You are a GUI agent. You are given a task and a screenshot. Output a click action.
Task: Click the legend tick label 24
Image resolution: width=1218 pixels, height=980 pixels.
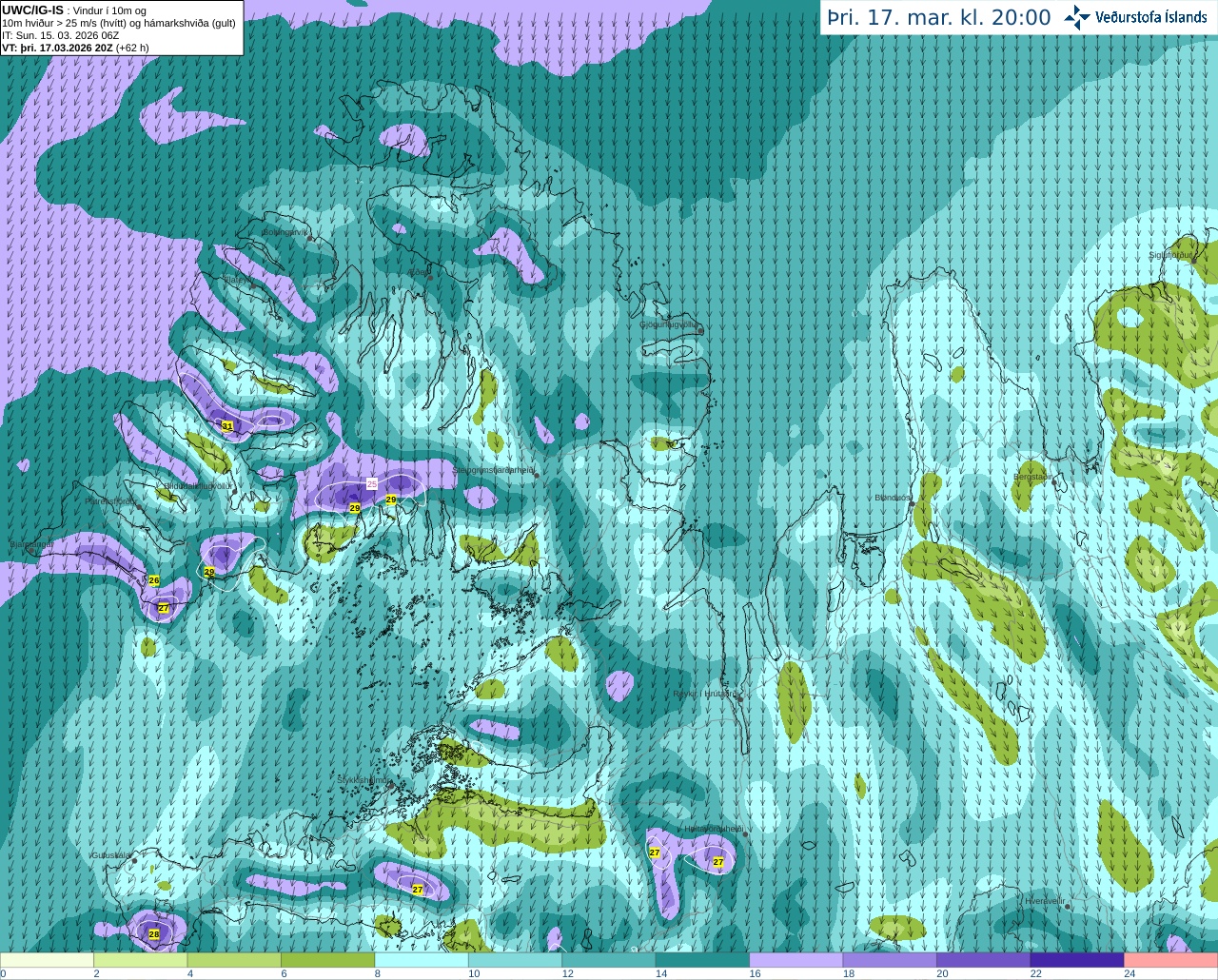[x=1130, y=973]
